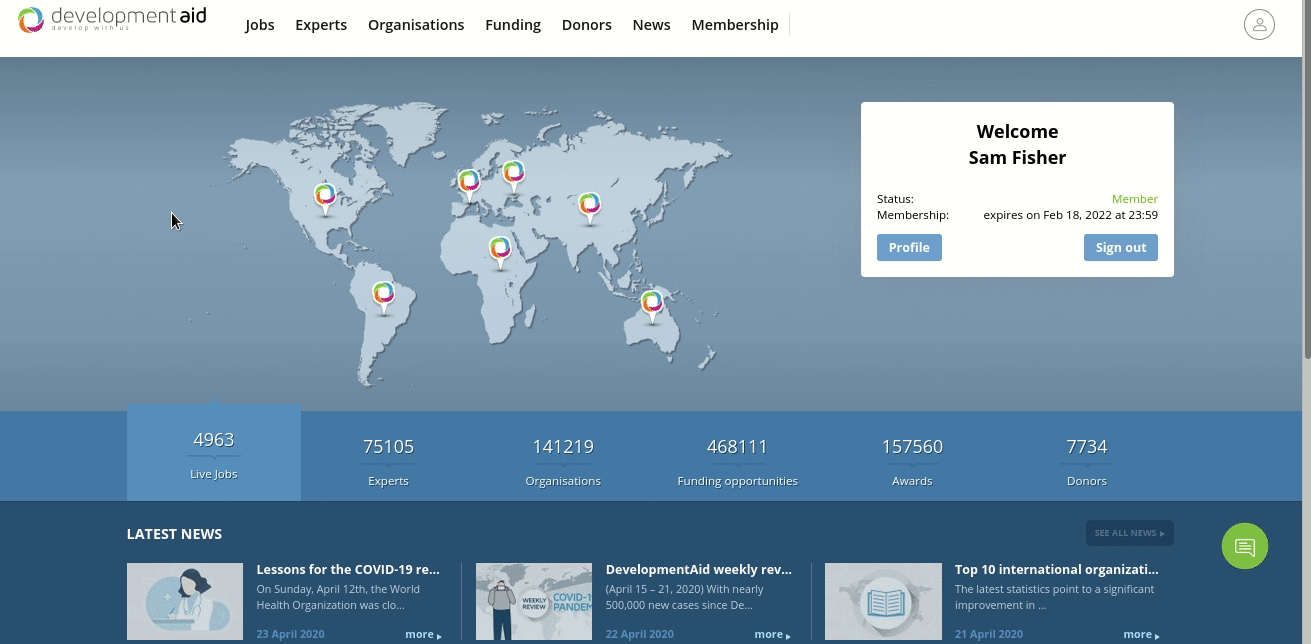Open the Jobs menu
1311x644 pixels.
pyautogui.click(x=260, y=25)
